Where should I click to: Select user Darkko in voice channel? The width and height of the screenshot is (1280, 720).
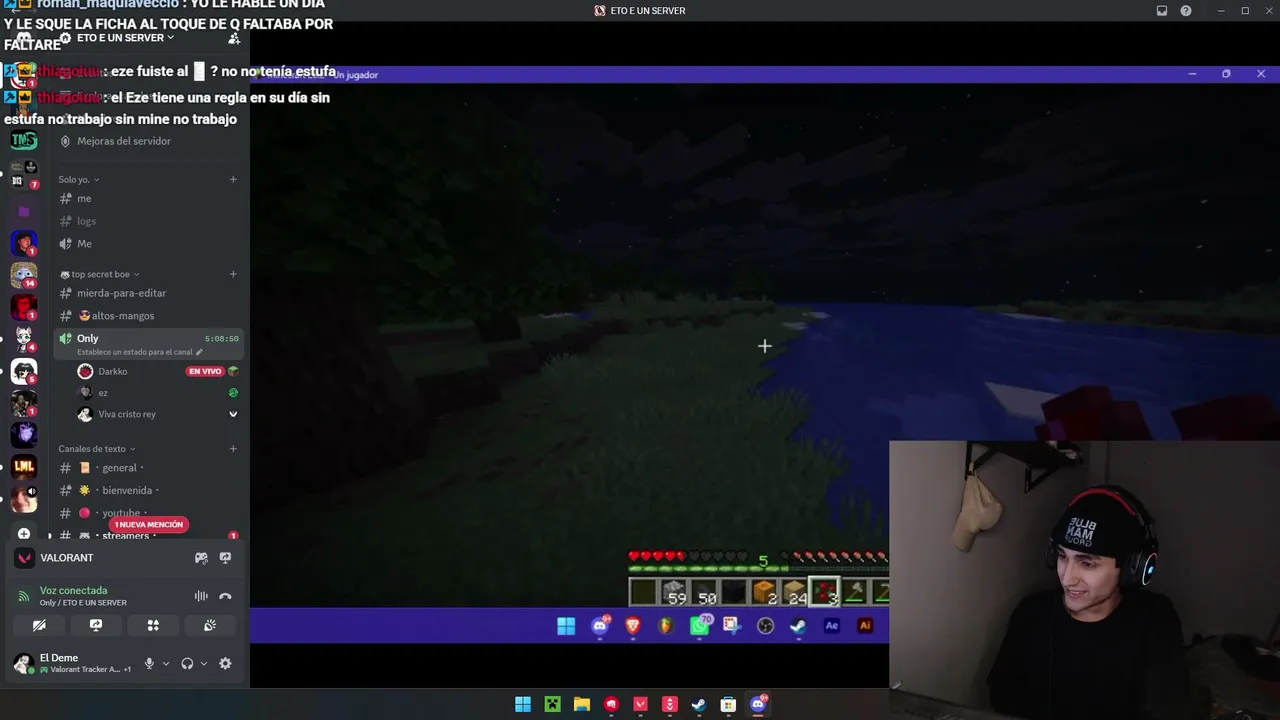pos(112,371)
